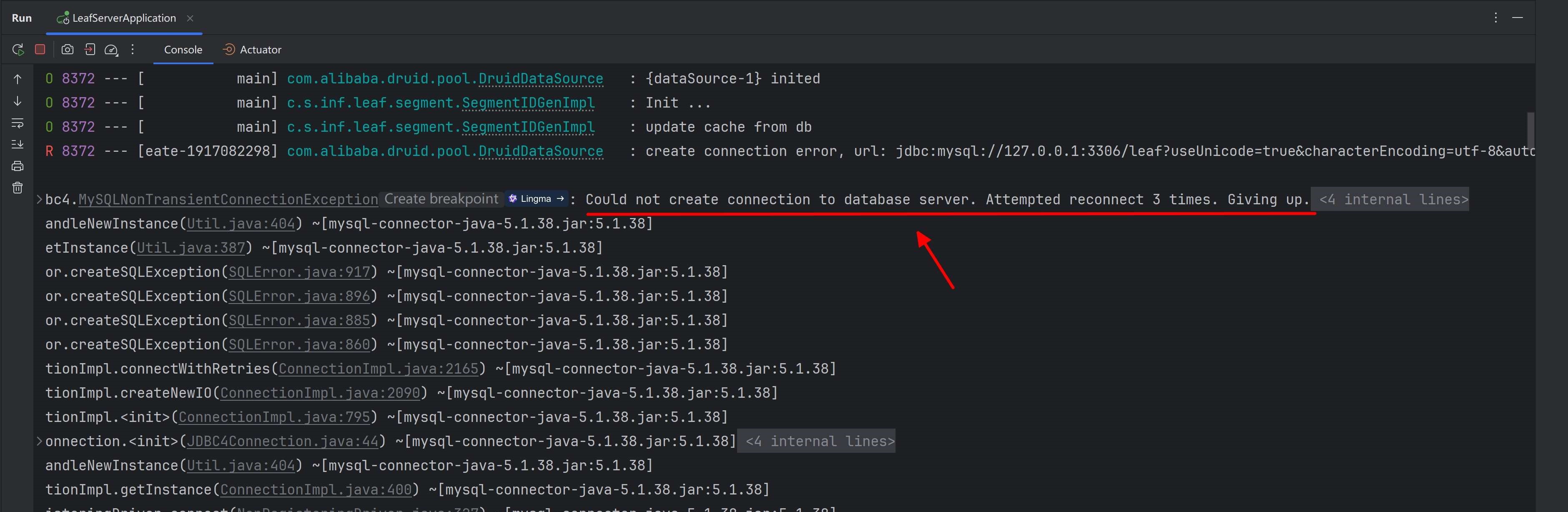
Task: Open the profiler speedometer icon
Action: click(x=111, y=50)
